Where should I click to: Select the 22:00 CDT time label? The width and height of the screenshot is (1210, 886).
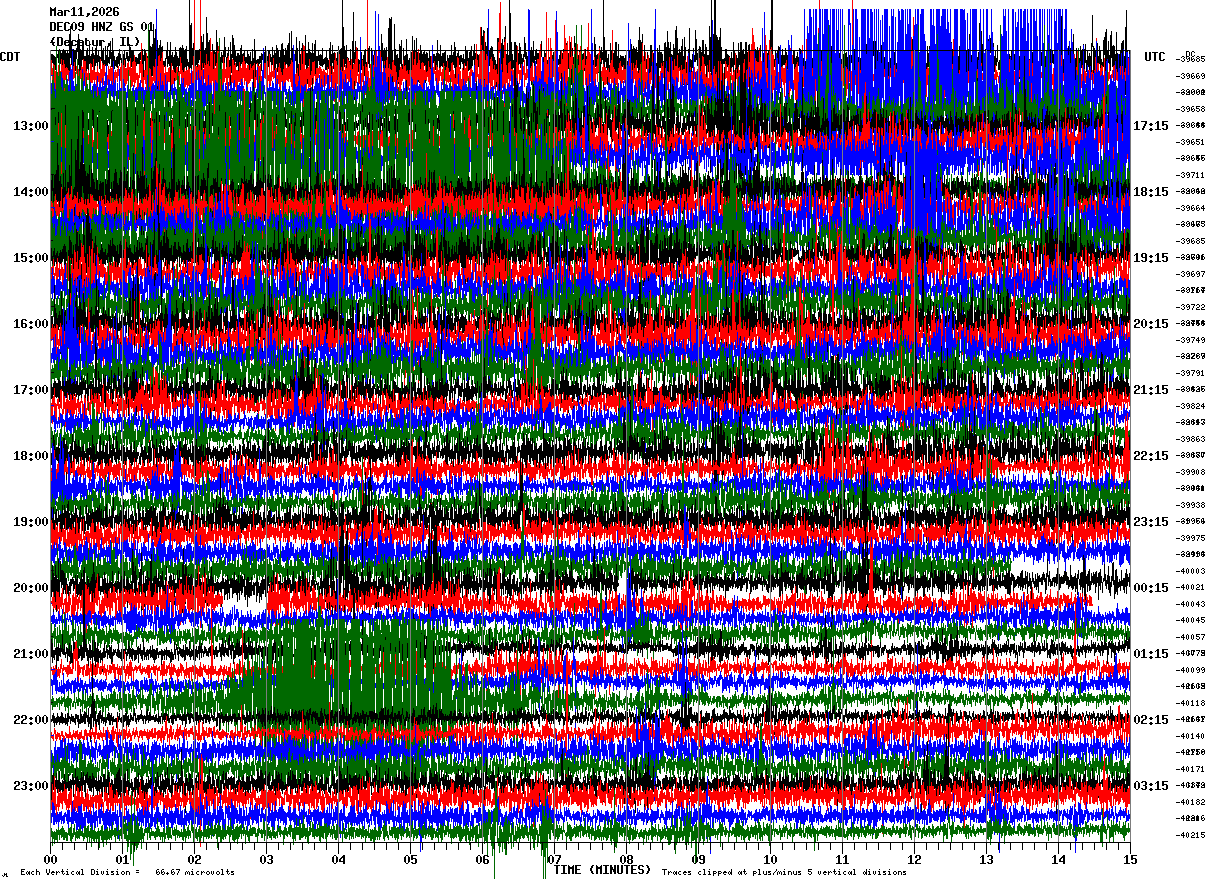(31, 720)
